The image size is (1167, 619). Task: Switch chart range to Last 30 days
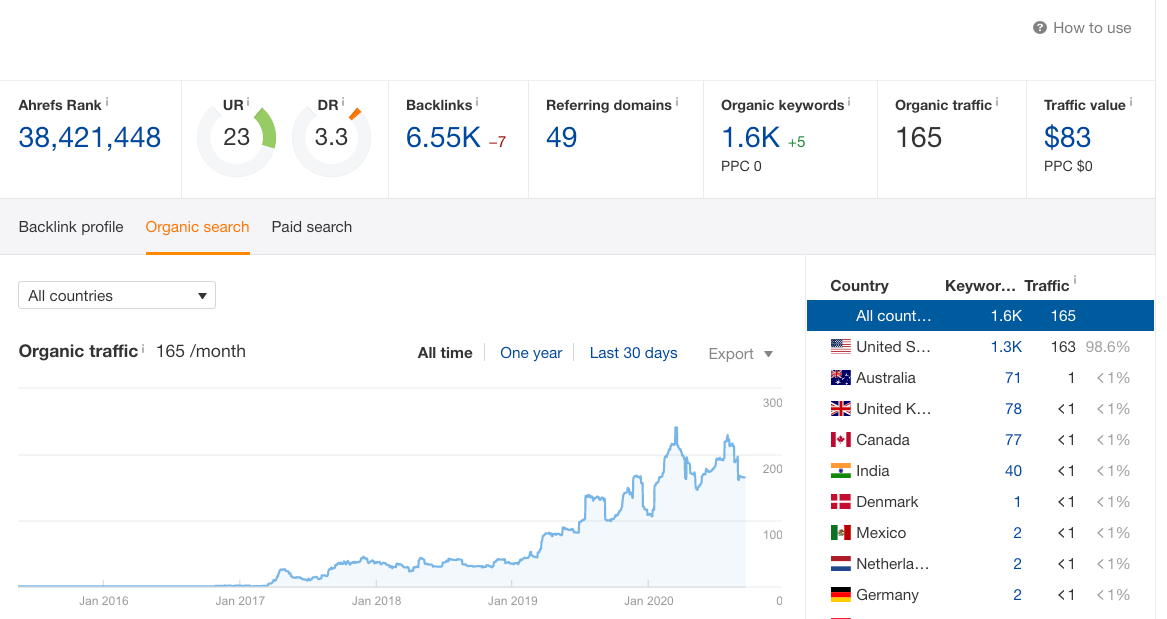tap(633, 353)
